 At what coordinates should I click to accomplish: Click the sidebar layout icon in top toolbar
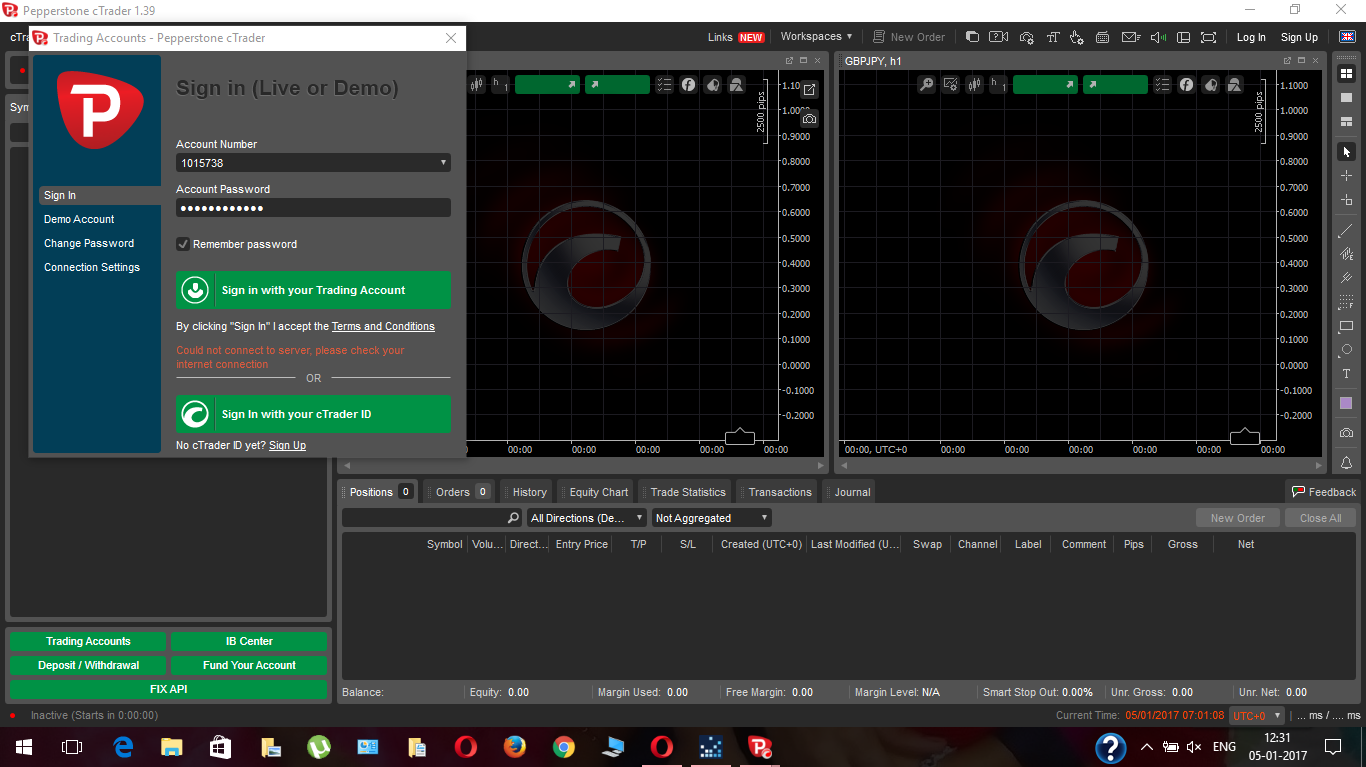pyautogui.click(x=1183, y=37)
